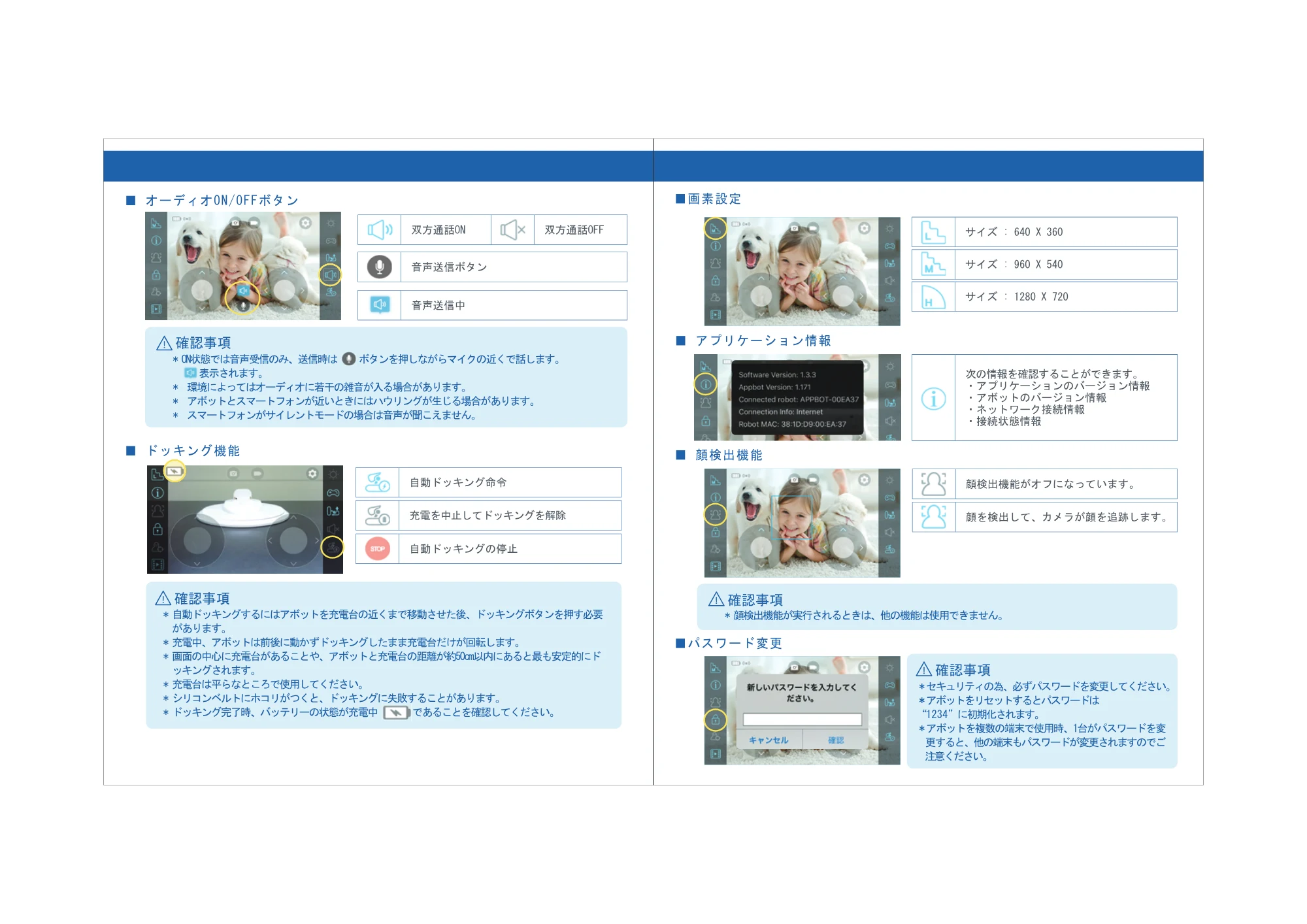
Task: Click the gray microphone icon beside 音声送信ボタン
Action: (x=380, y=267)
